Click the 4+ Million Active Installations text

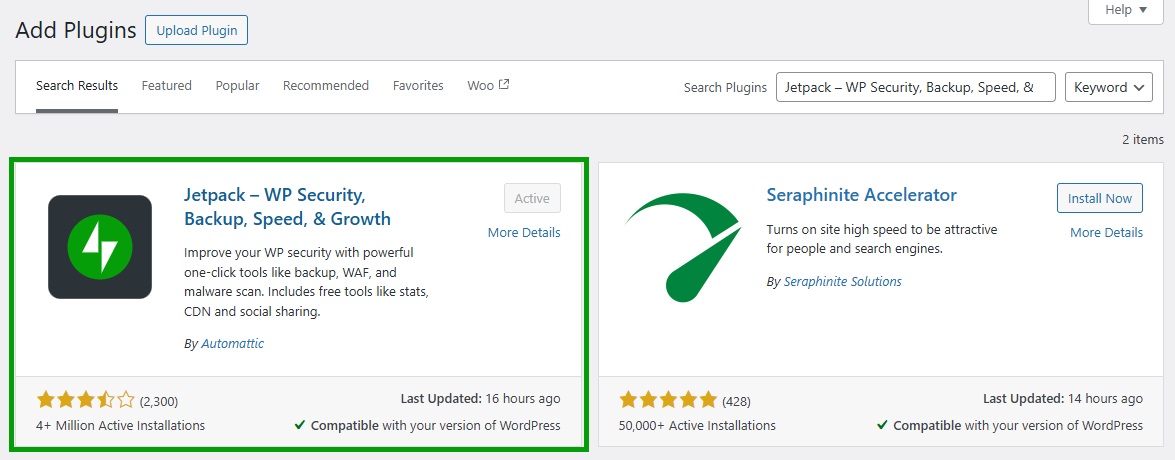[x=121, y=426]
